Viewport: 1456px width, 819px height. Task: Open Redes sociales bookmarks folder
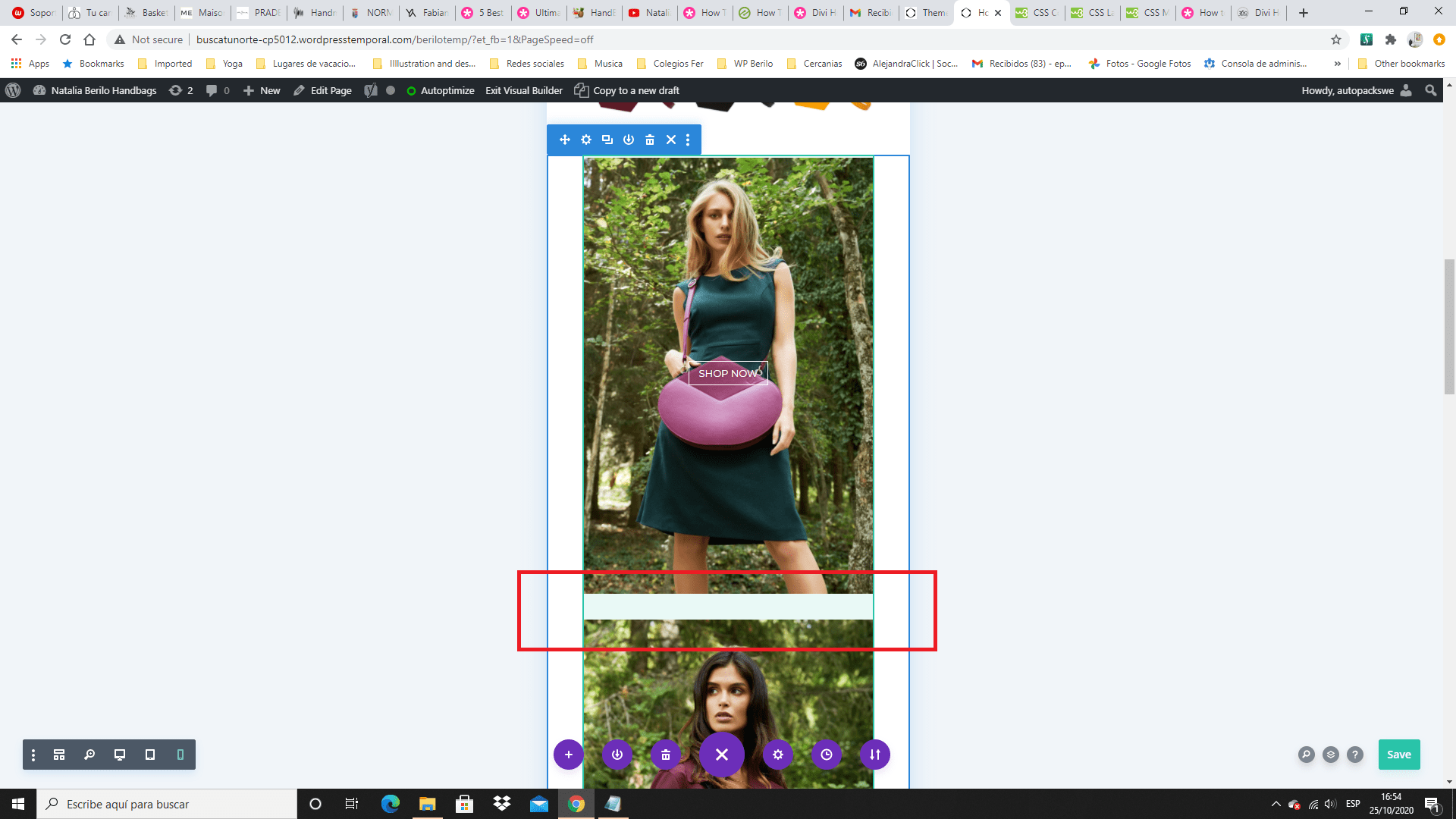click(527, 64)
